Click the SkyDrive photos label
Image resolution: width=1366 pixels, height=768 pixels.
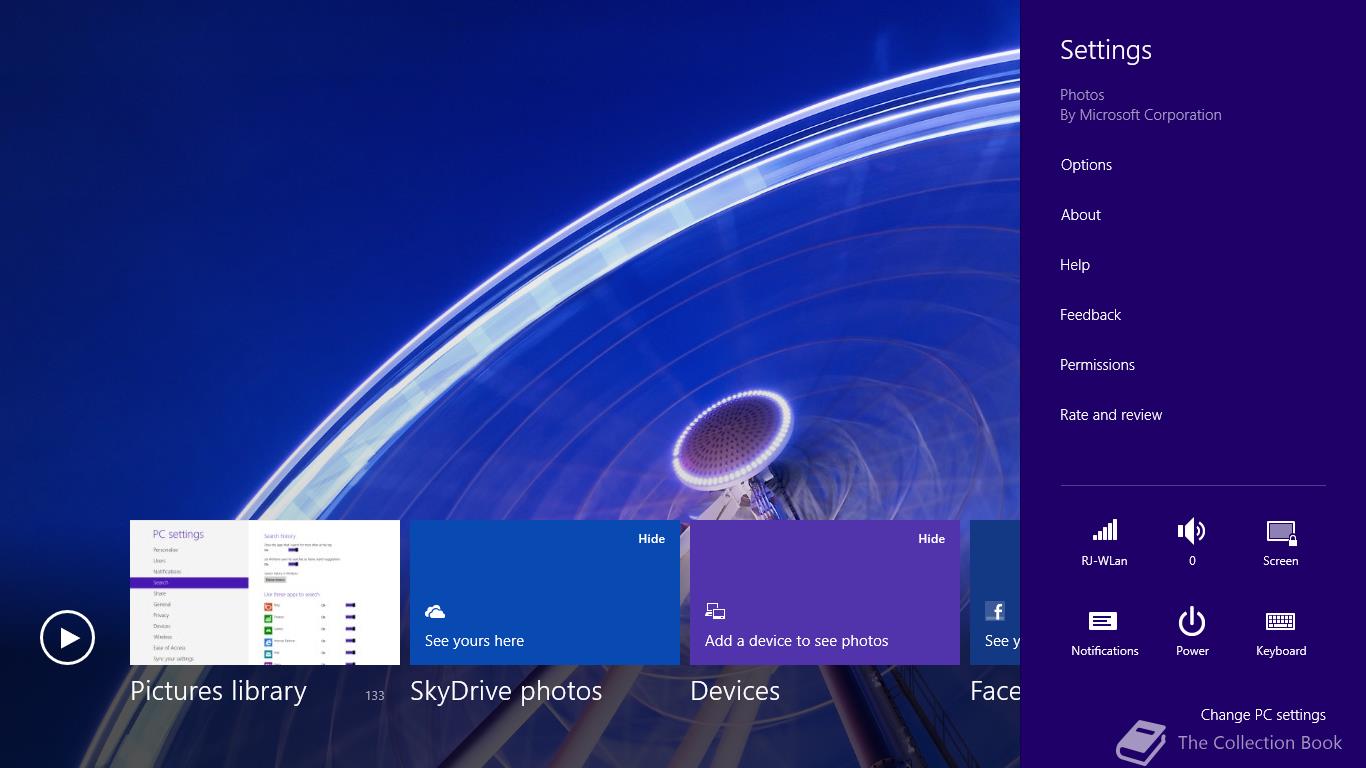point(506,692)
